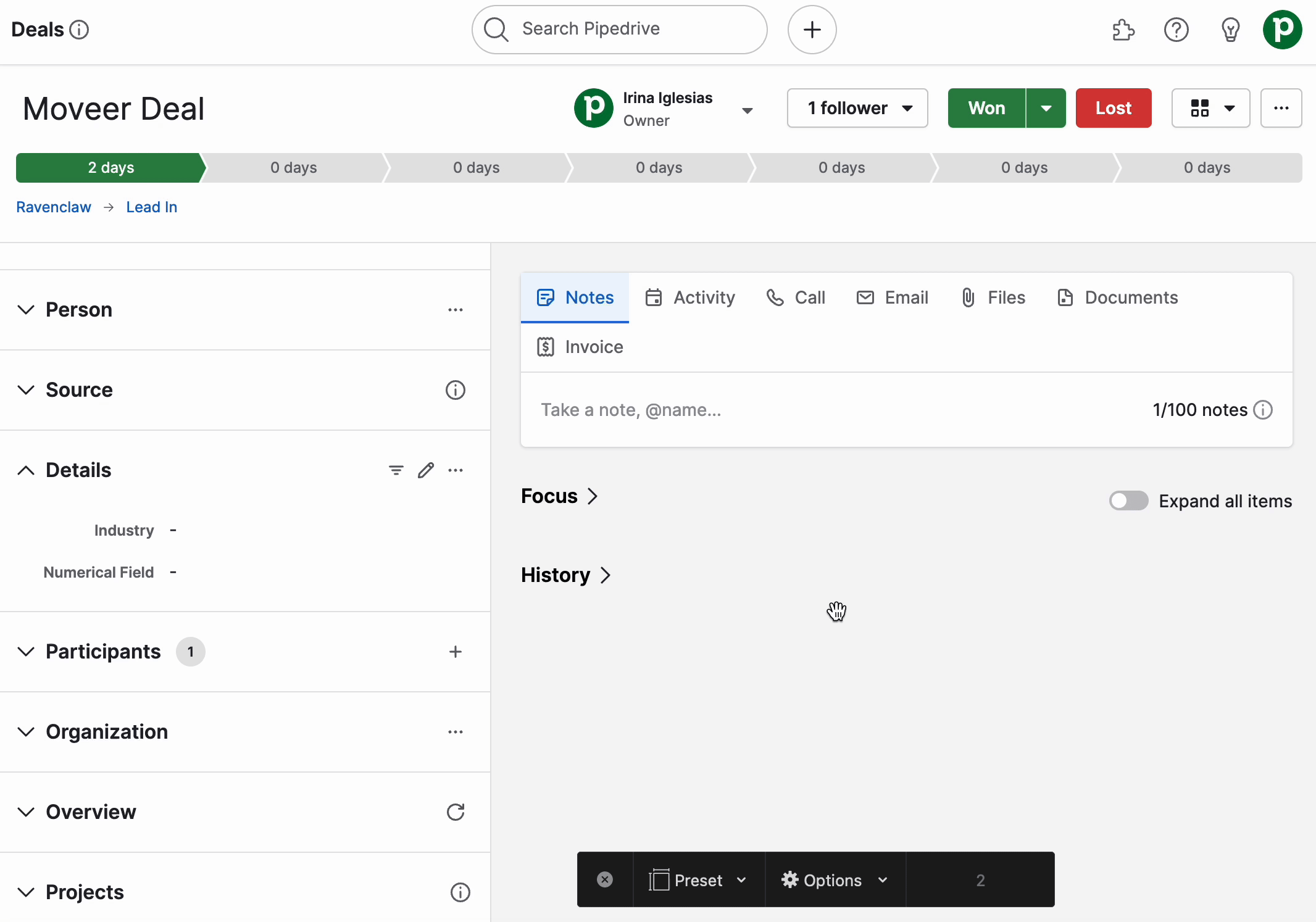Switch to the Call tab
1316x922 pixels.
coord(796,297)
